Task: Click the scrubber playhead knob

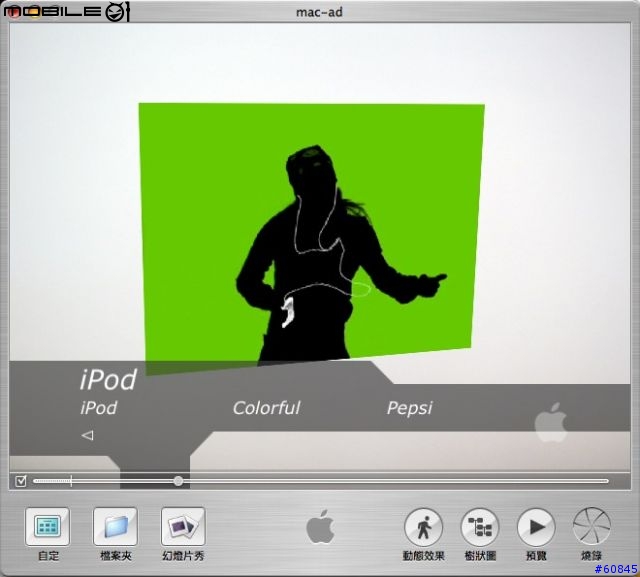Action: 178,481
